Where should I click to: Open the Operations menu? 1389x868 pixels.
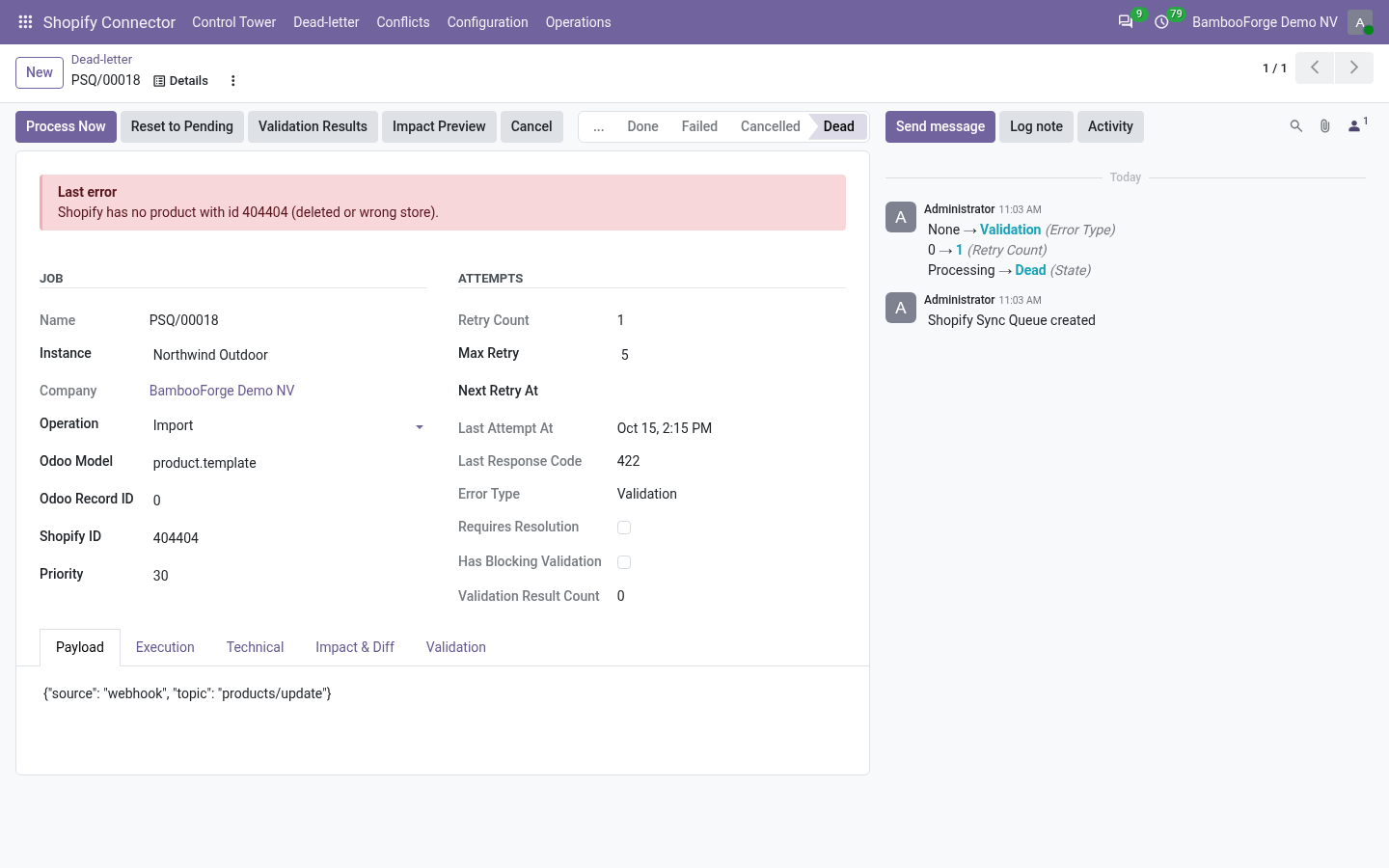(578, 21)
